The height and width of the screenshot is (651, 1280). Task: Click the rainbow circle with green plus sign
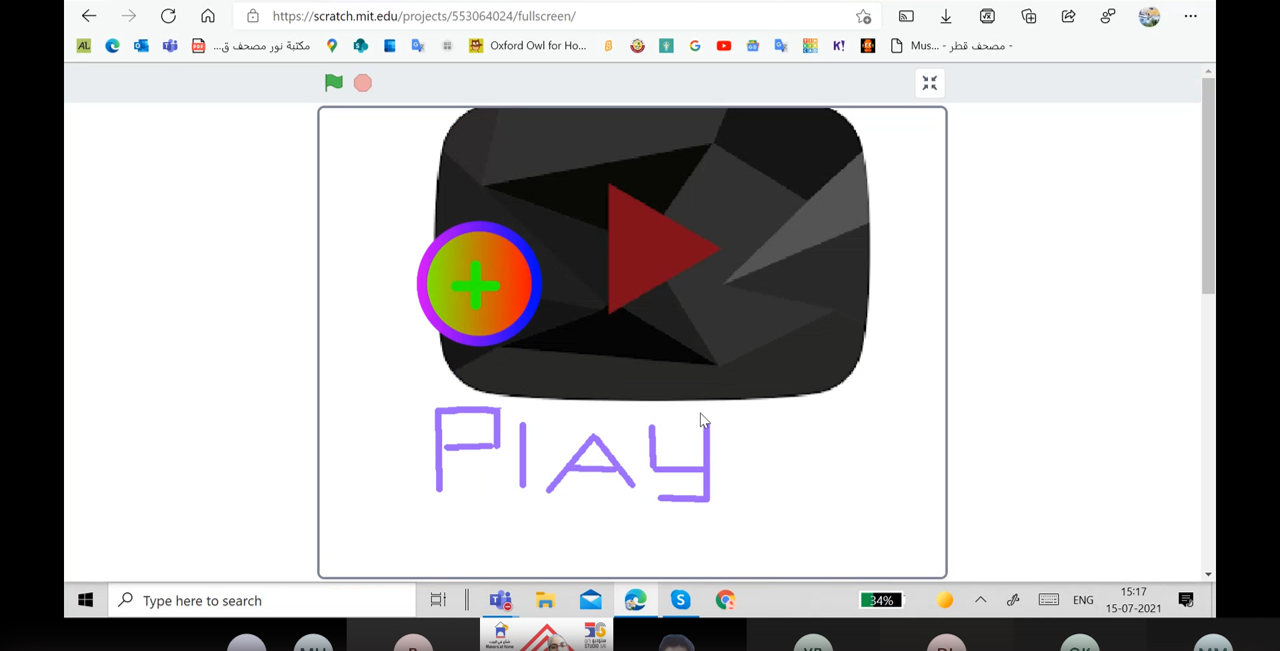[x=479, y=284]
